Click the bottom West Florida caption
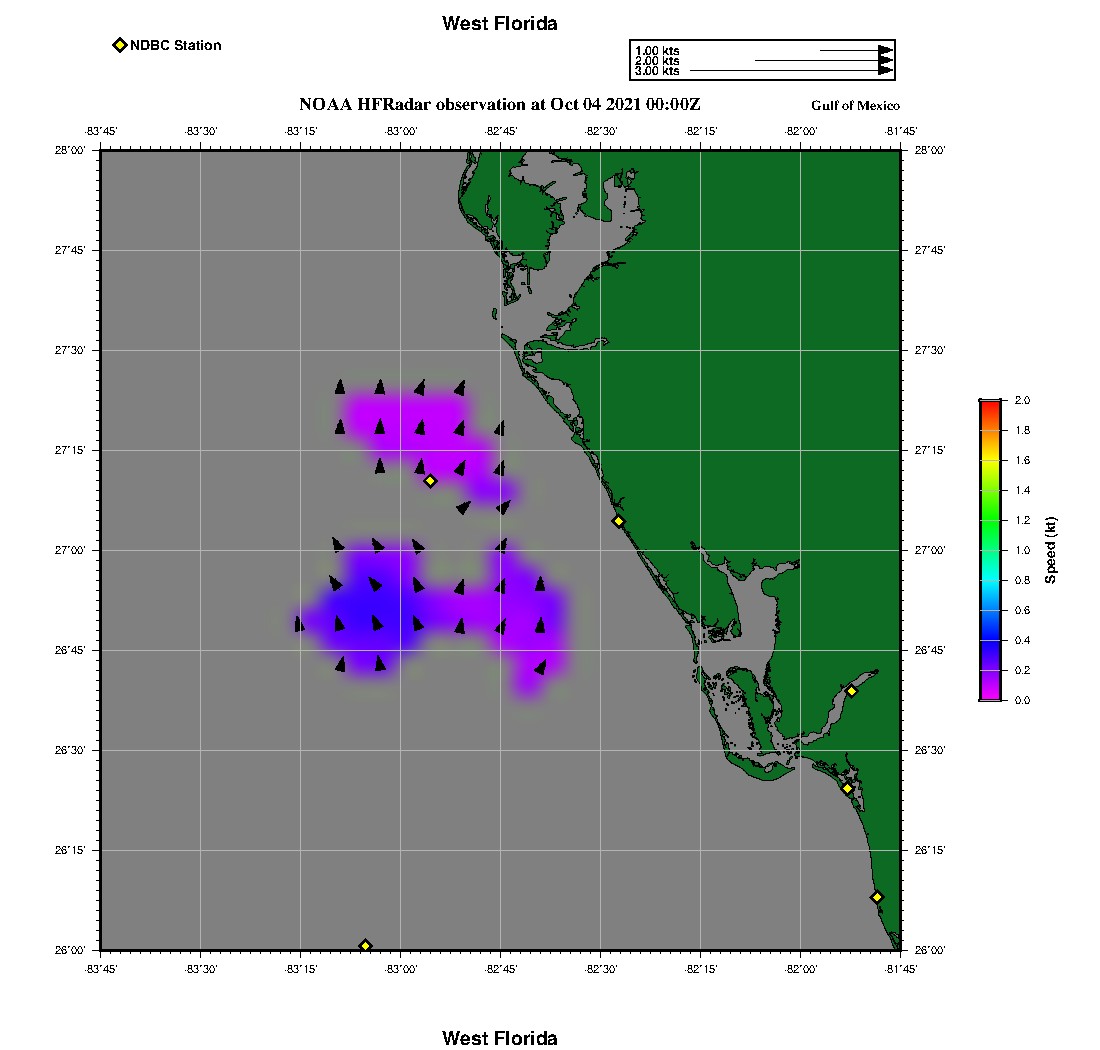Viewport: 1100px width, 1050px height. [x=499, y=1038]
